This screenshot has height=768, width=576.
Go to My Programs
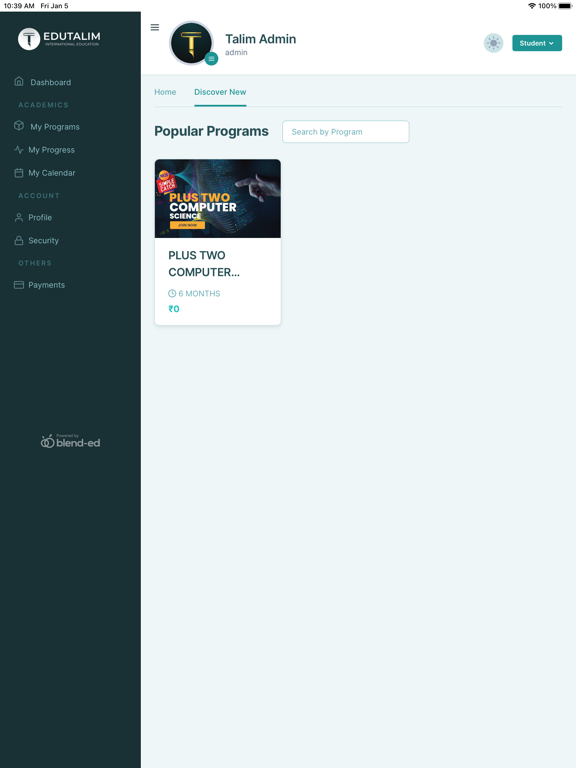point(55,127)
